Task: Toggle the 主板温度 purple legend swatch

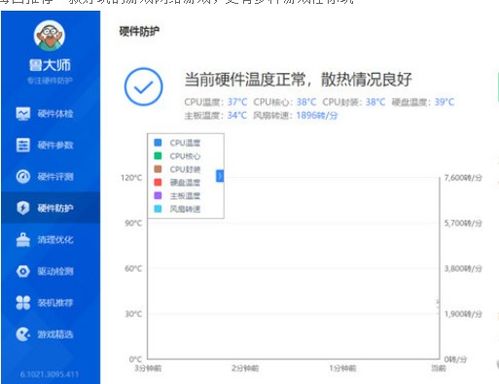Action: point(158,195)
